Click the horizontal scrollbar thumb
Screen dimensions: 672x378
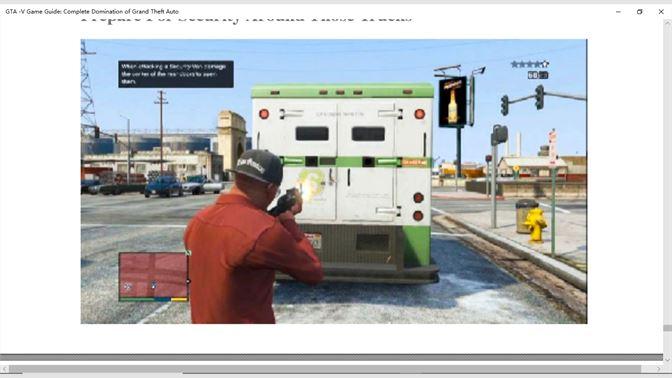click(325, 369)
